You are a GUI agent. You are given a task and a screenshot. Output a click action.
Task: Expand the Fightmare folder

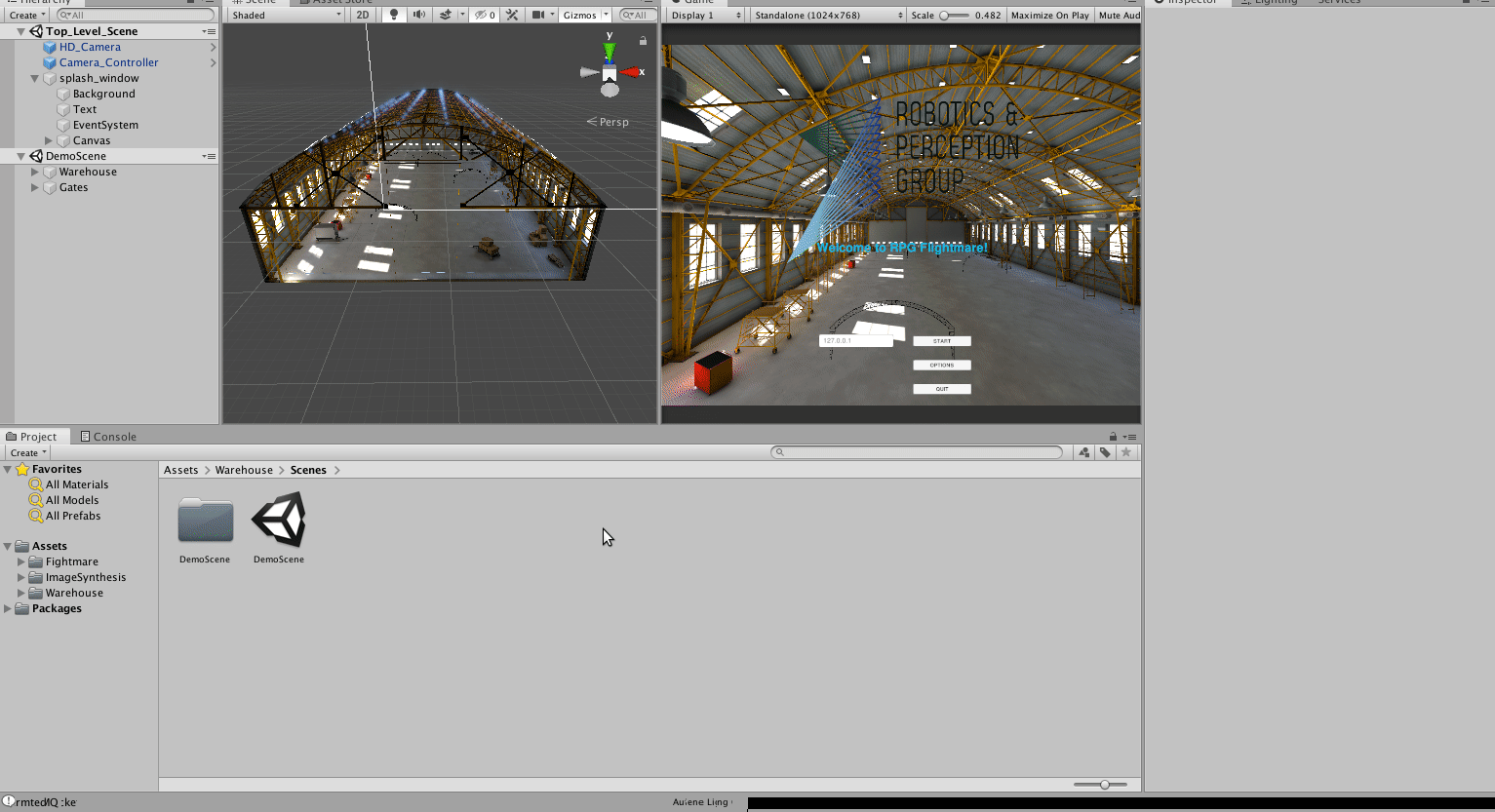[20, 561]
